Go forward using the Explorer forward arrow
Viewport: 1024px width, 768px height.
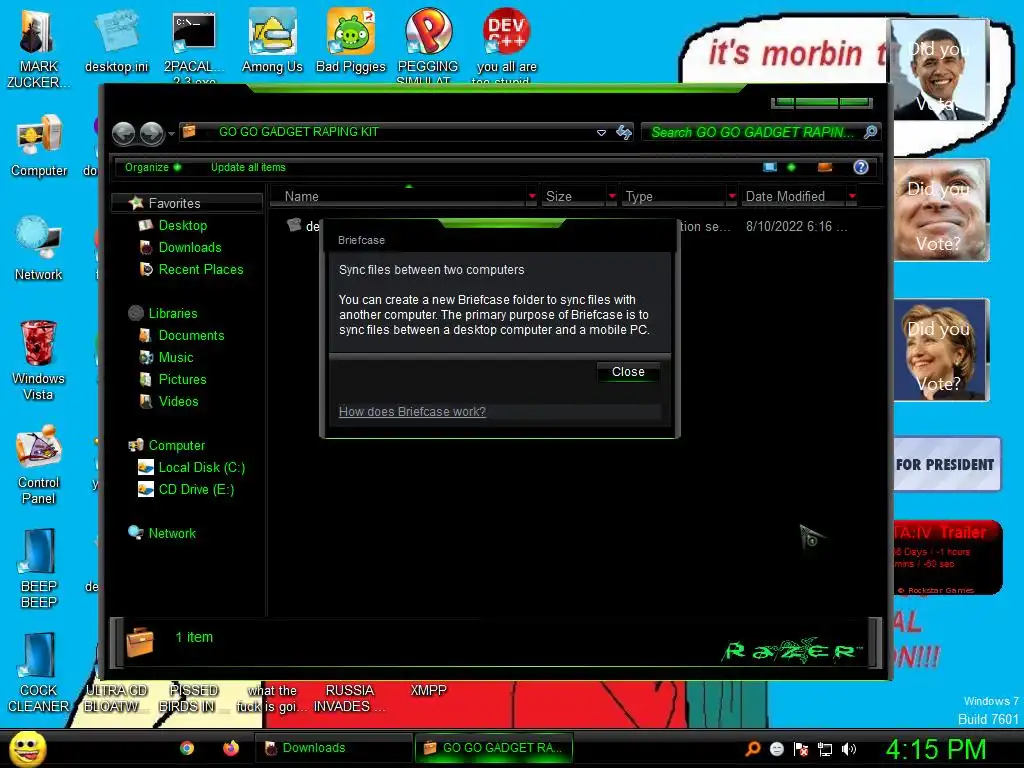tap(152, 133)
